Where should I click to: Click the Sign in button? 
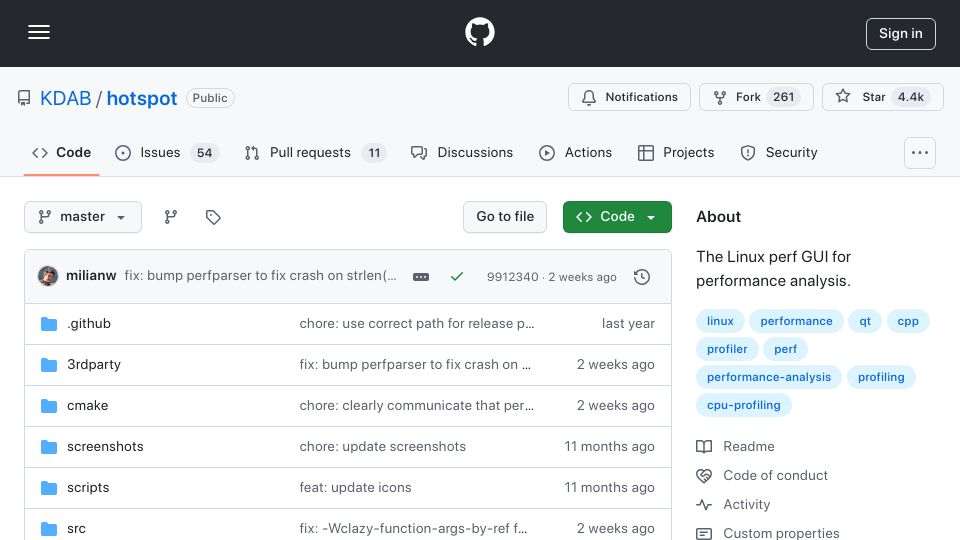pyautogui.click(x=901, y=34)
